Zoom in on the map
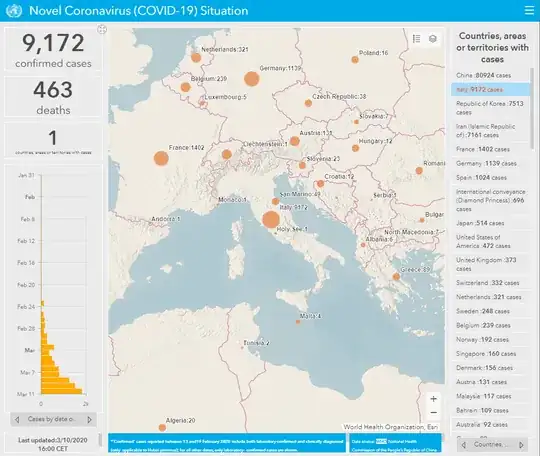This screenshot has height=456, width=540. [434, 399]
